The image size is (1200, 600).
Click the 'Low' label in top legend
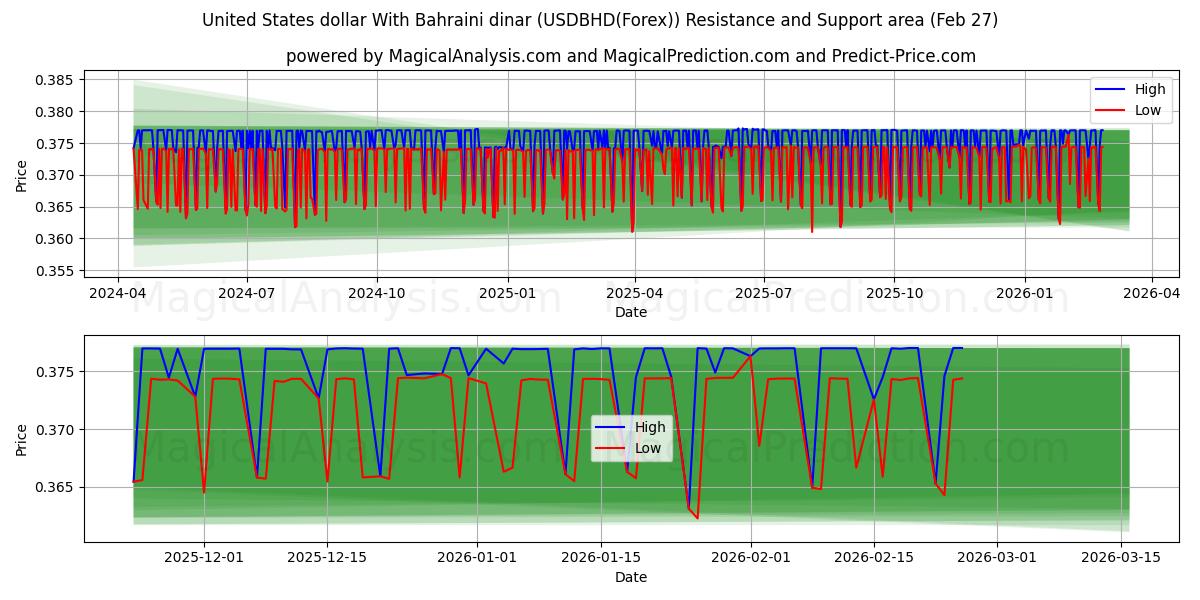point(1148,110)
